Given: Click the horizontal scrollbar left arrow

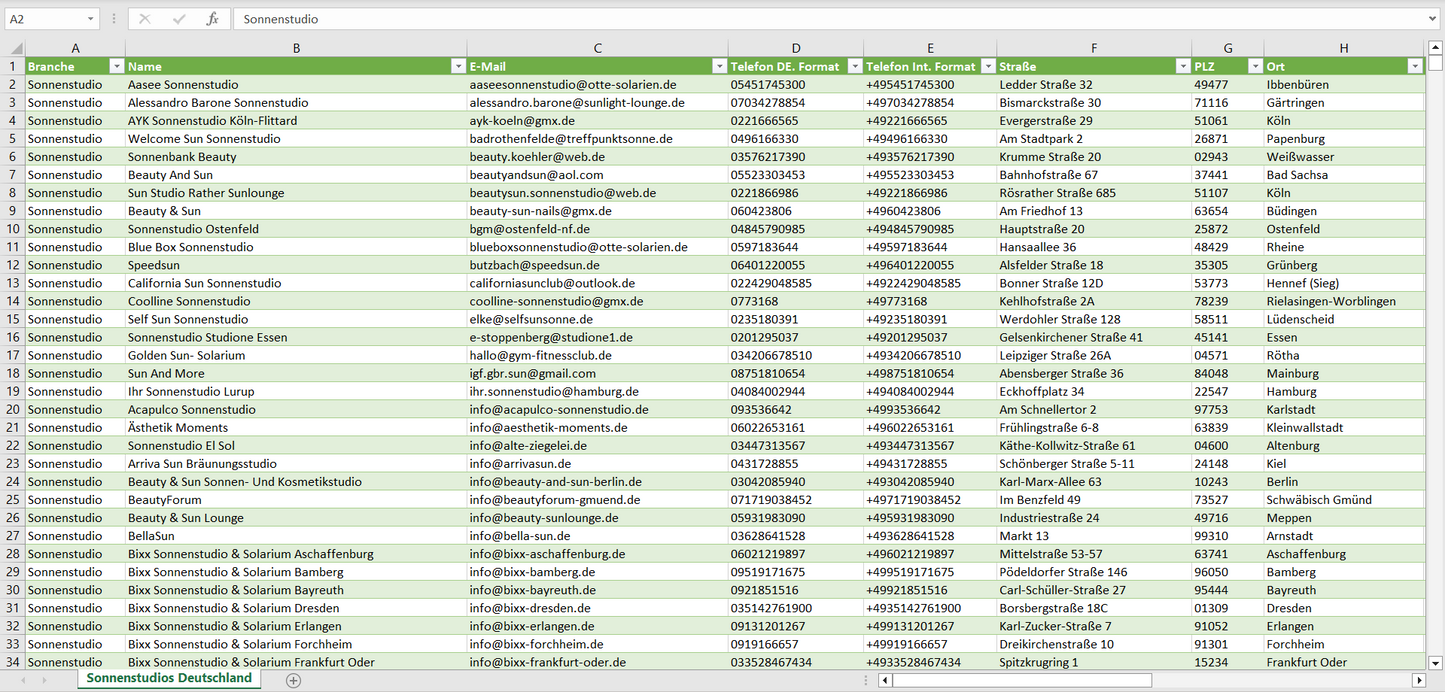Looking at the screenshot, I should pyautogui.click(x=884, y=680).
